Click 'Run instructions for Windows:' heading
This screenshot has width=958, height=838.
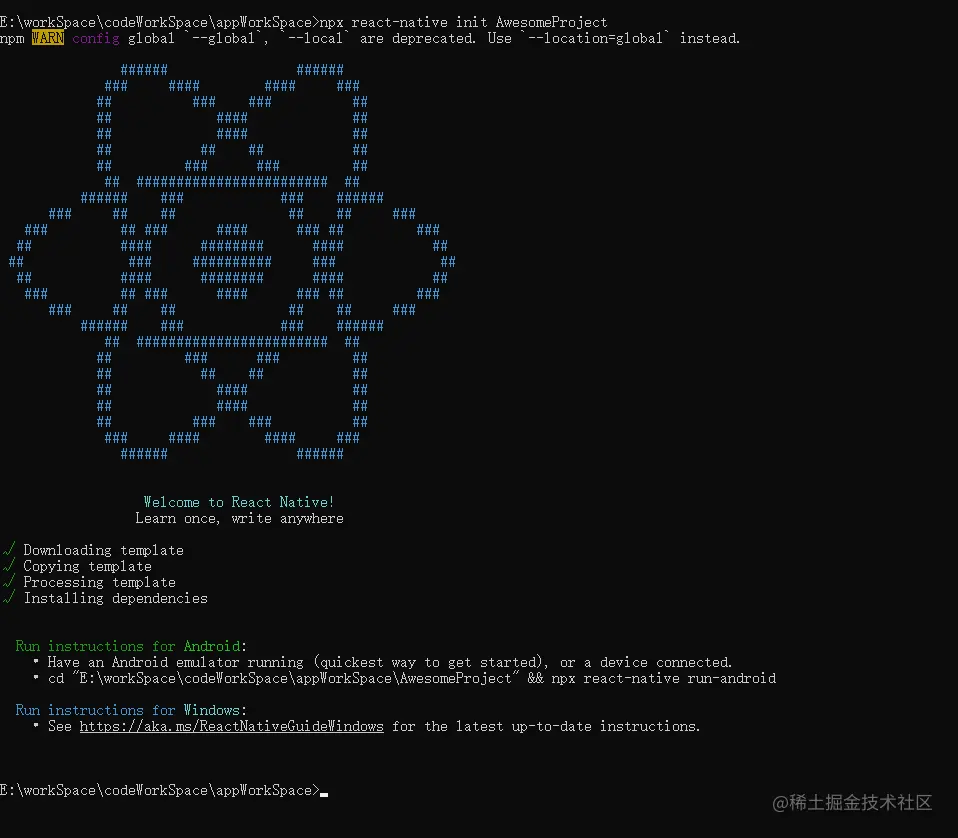(x=131, y=710)
